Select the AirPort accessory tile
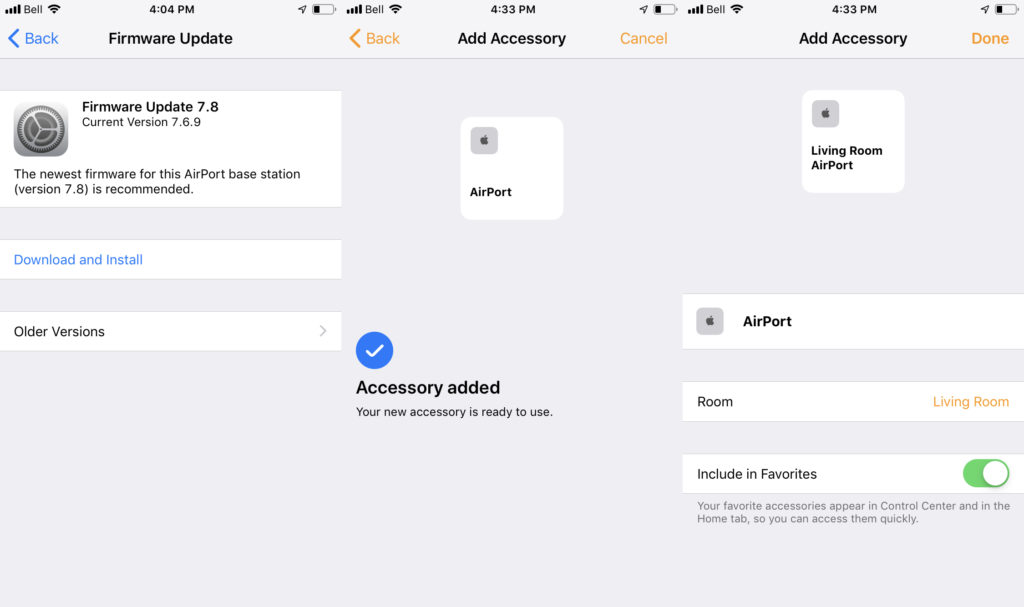The width and height of the screenshot is (1024, 607). [x=512, y=168]
